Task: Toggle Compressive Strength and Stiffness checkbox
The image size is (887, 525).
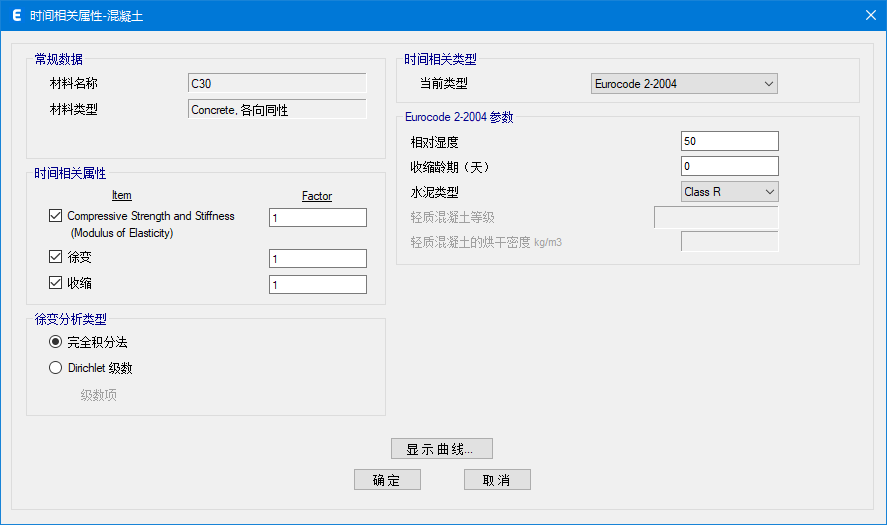Action: coord(55,216)
